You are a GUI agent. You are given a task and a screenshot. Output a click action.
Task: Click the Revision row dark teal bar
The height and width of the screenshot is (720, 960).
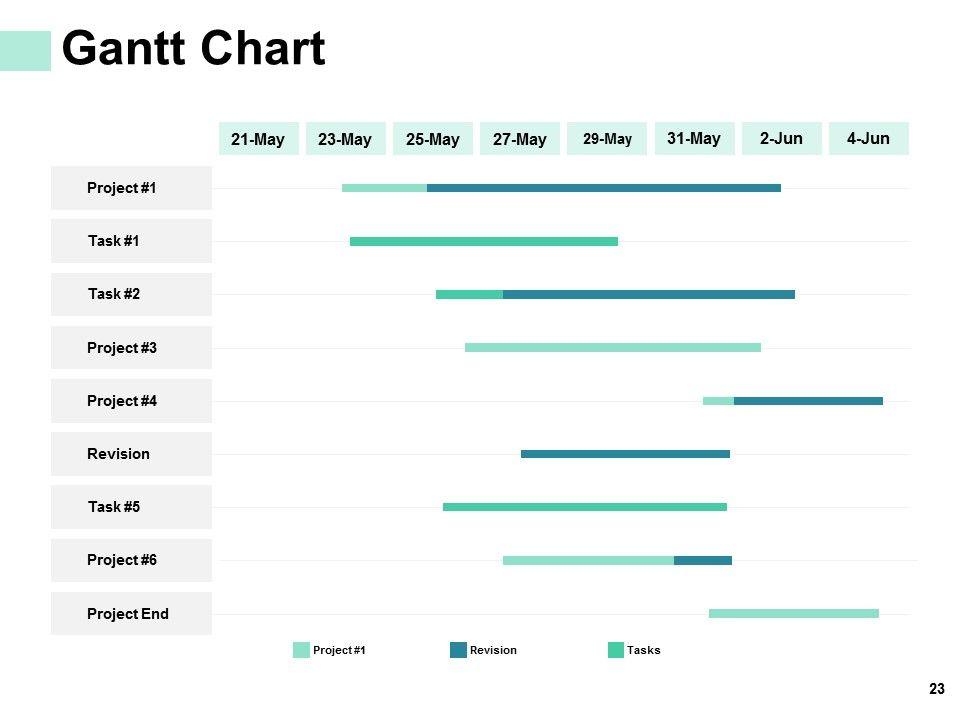click(625, 454)
